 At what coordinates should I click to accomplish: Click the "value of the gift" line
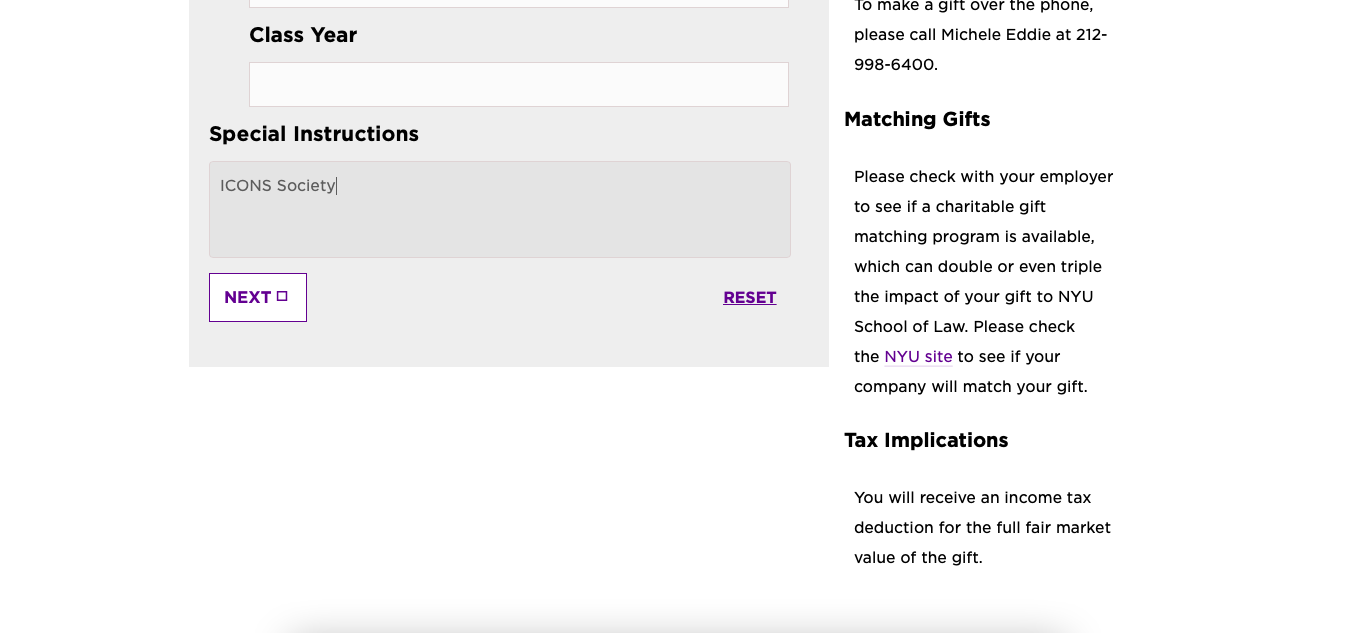tap(918, 557)
